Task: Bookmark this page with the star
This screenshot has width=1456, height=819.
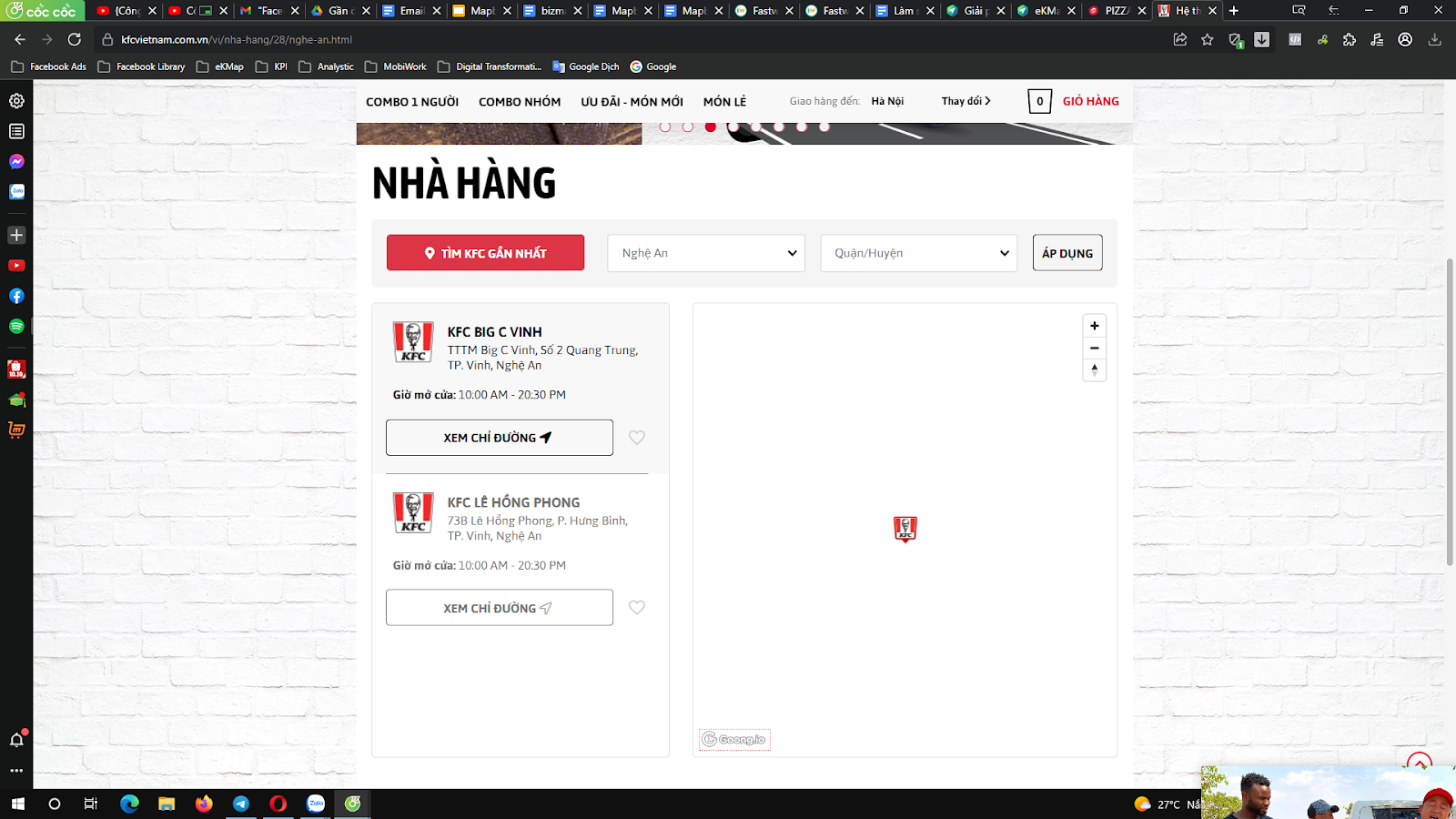Action: click(1208, 39)
